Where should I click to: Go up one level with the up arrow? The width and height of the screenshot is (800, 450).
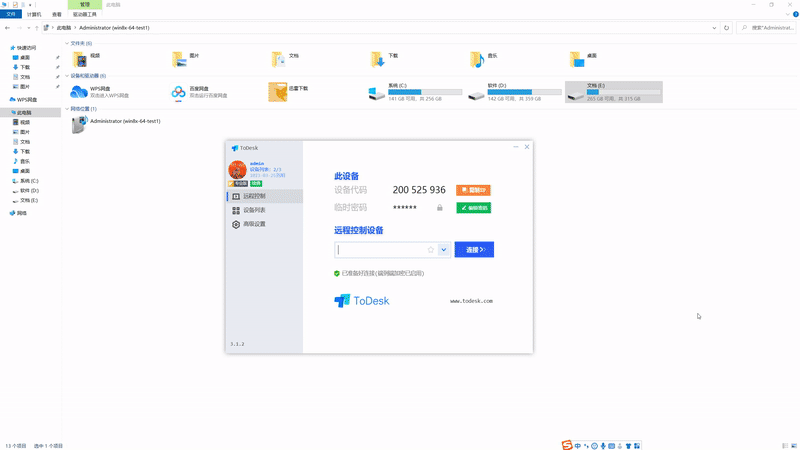36,28
